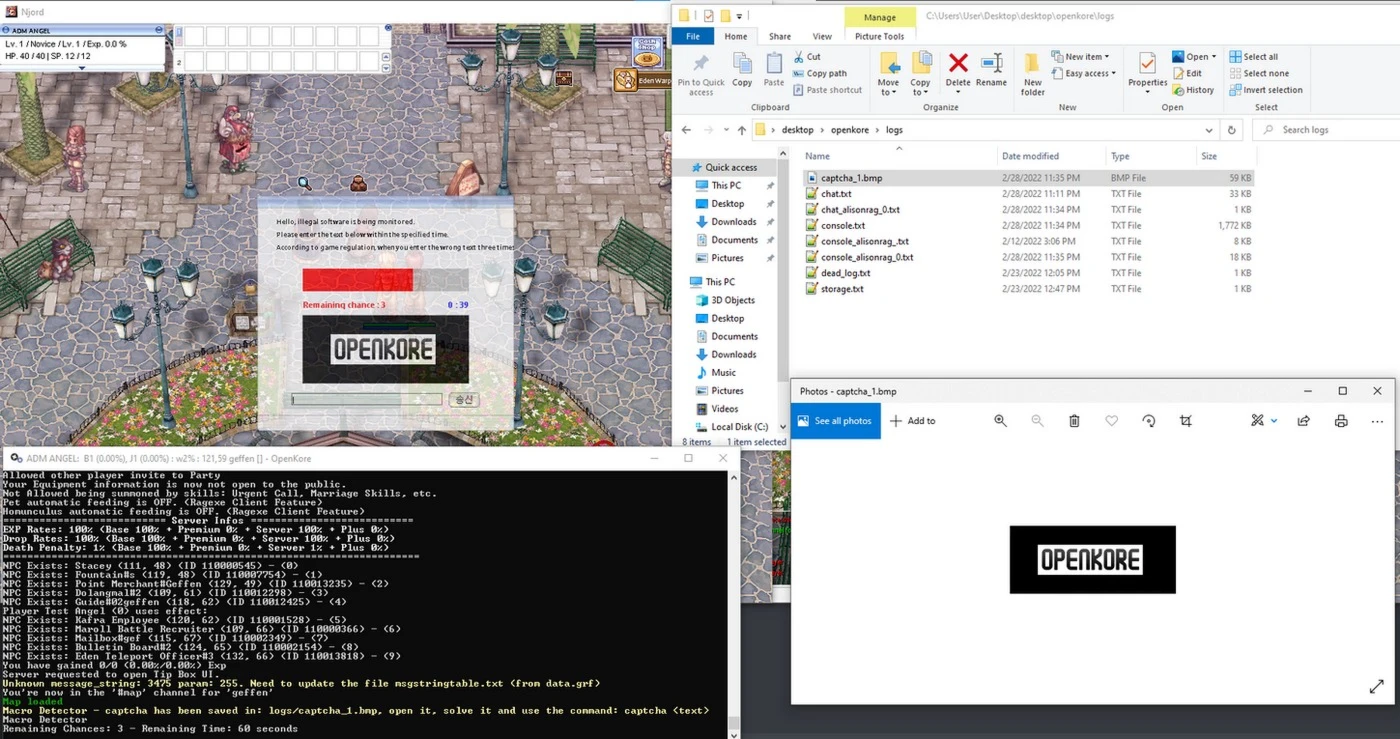Refresh the logs folder view

(1232, 130)
